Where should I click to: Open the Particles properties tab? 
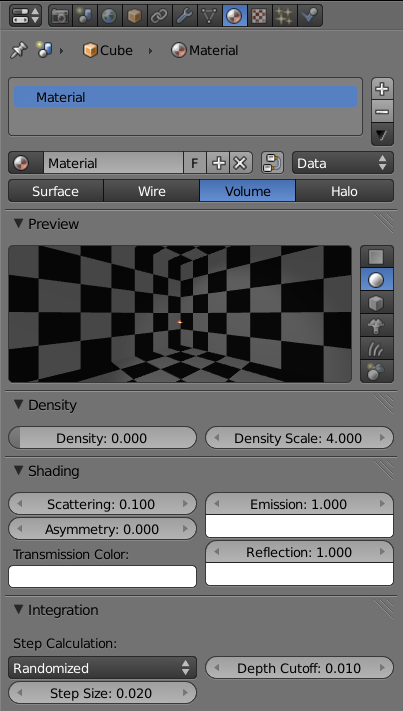284,15
